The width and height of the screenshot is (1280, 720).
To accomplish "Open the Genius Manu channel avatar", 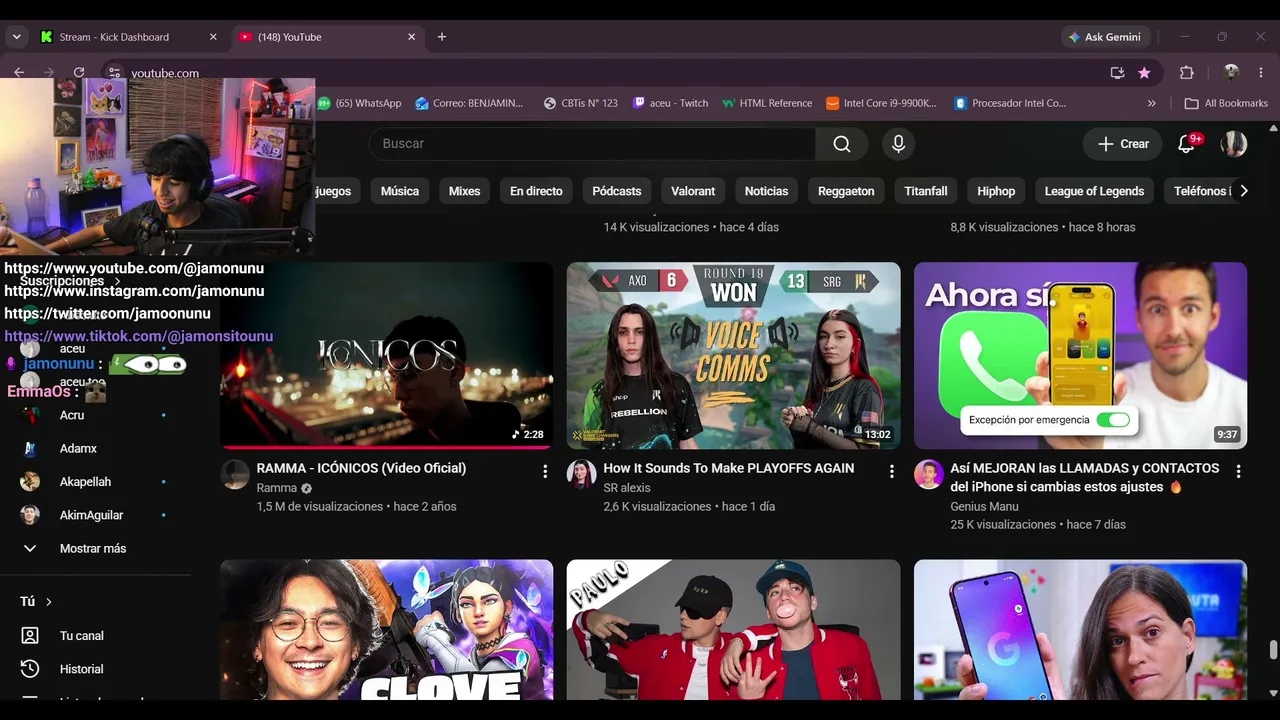I will tap(929, 474).
